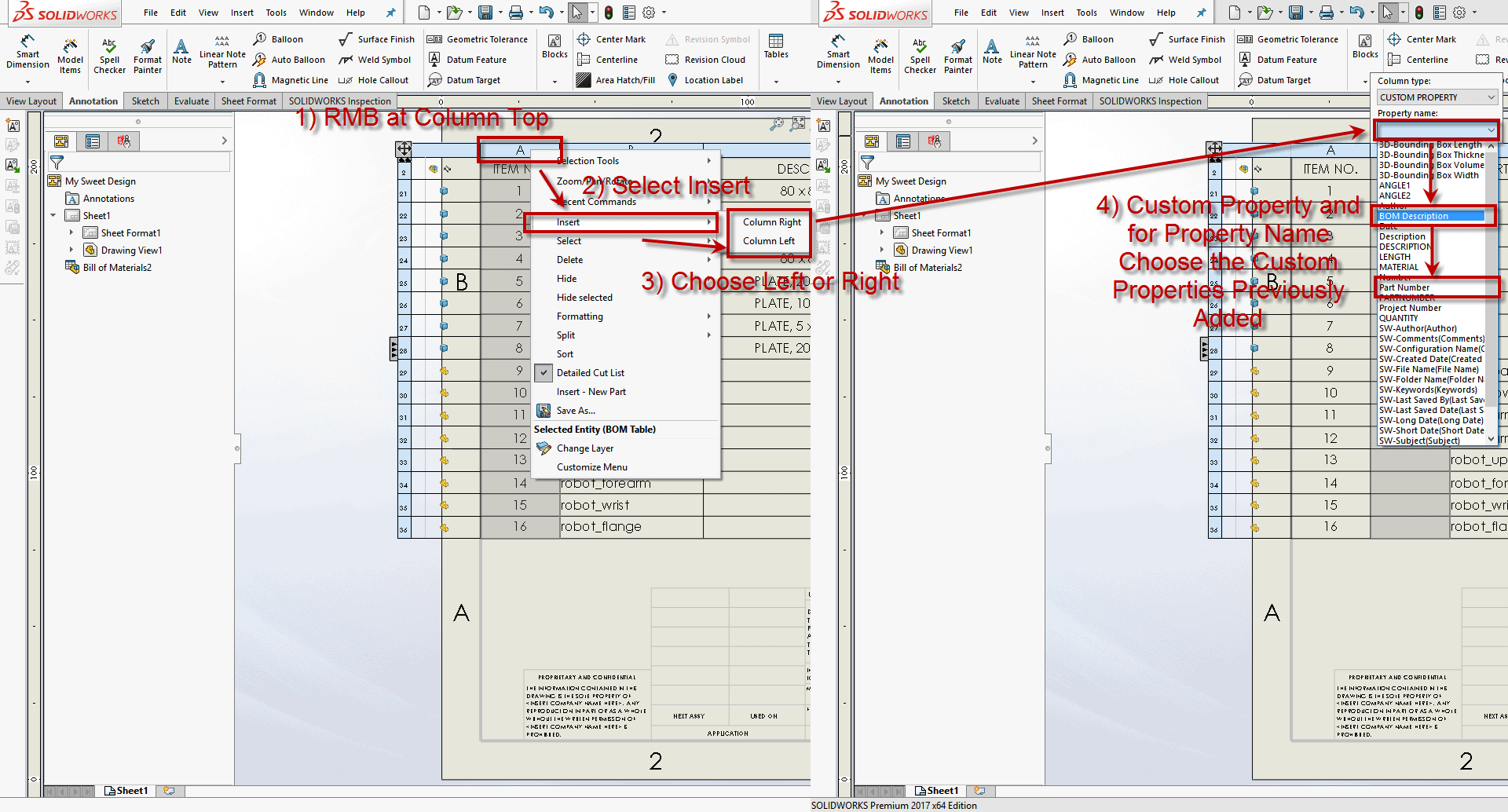Choose Insert in context menu
Viewport: 1508px width, 812px height.
(x=624, y=222)
